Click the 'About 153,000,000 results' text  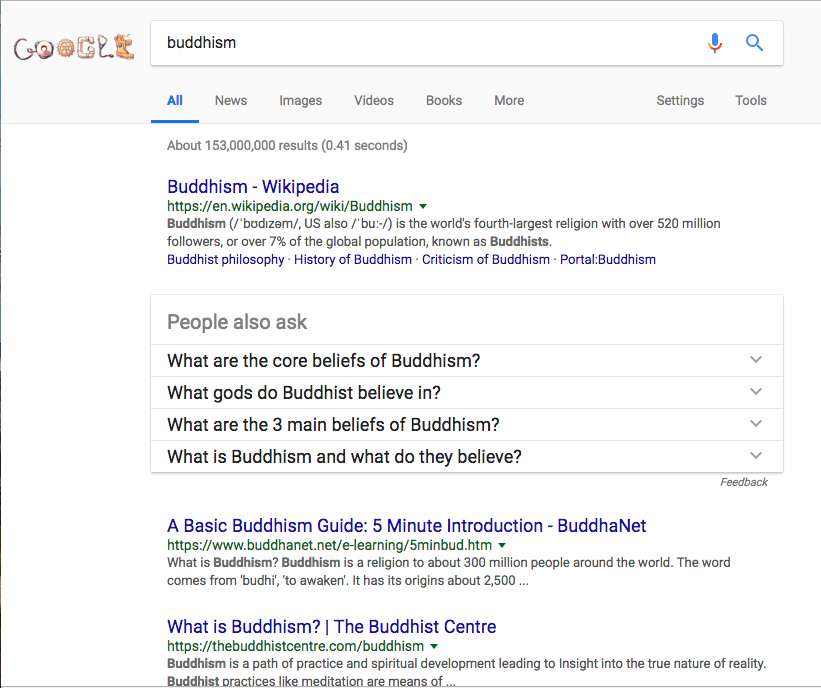(287, 146)
